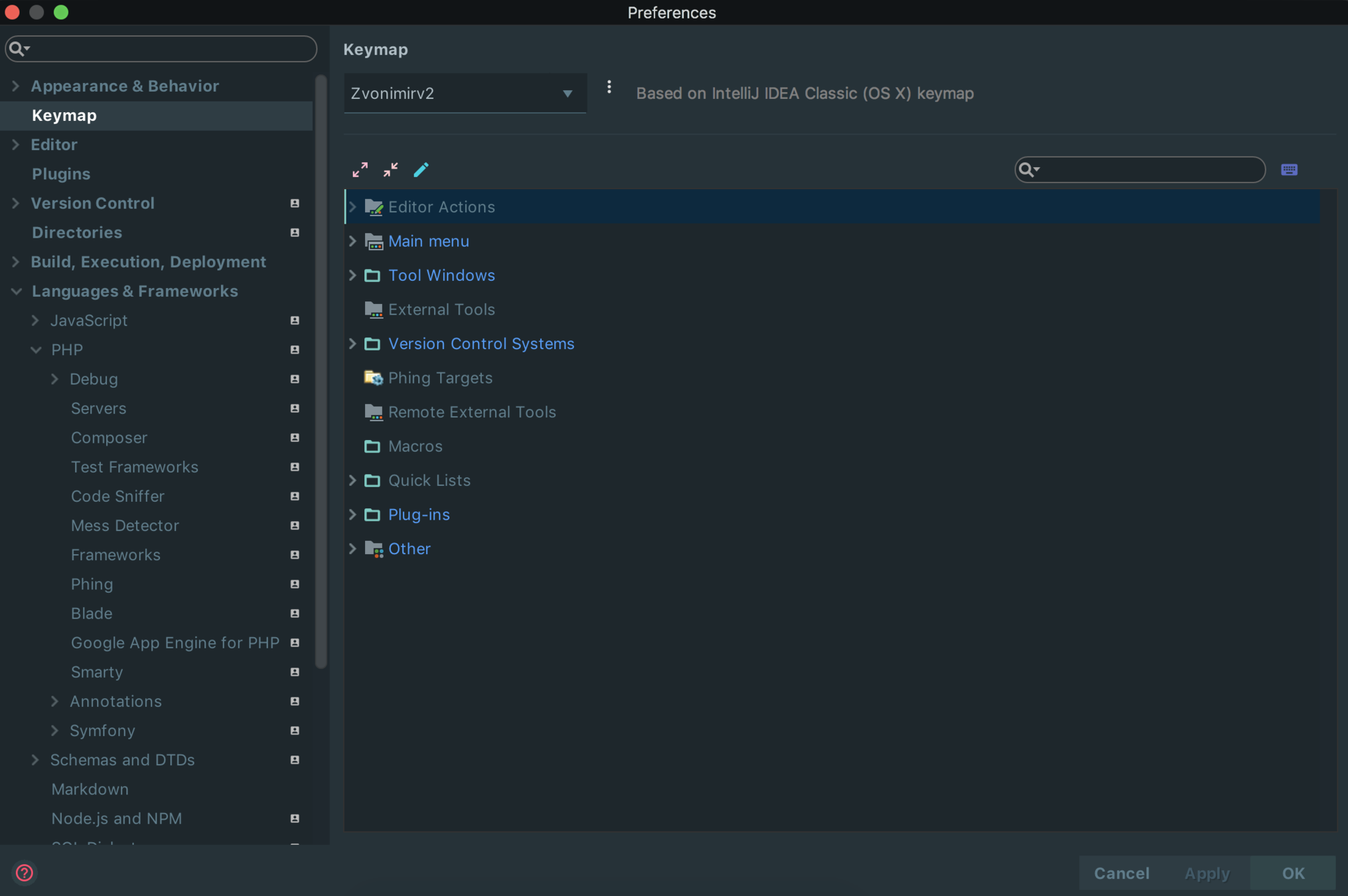Open the Composer settings under PHP
The image size is (1348, 896).
pos(109,438)
